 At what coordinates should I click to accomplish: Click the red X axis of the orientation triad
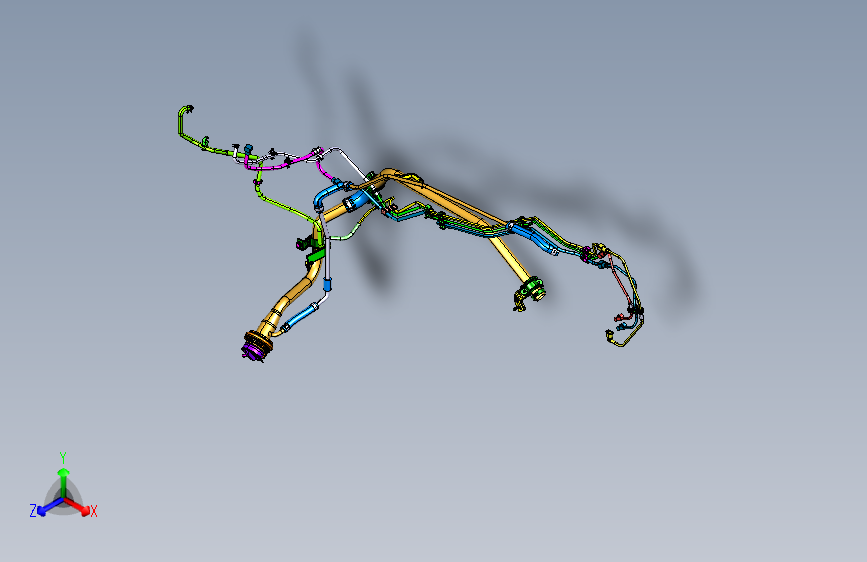[78, 507]
